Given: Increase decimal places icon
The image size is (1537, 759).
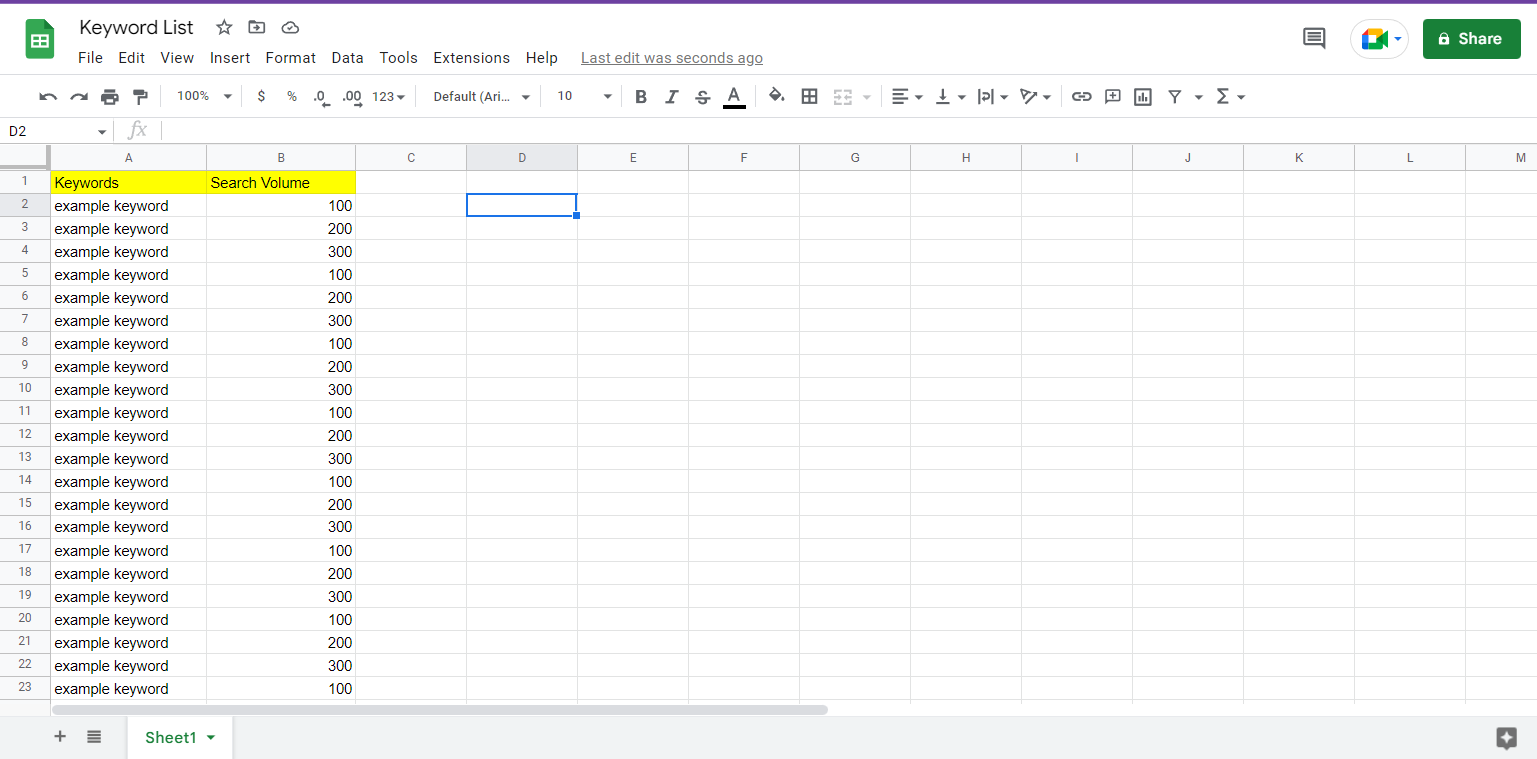Looking at the screenshot, I should [352, 97].
